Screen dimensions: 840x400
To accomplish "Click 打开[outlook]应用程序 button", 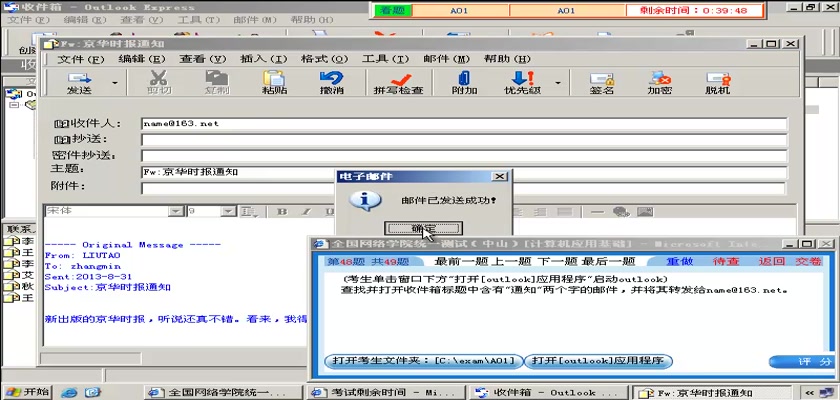I will coord(597,361).
